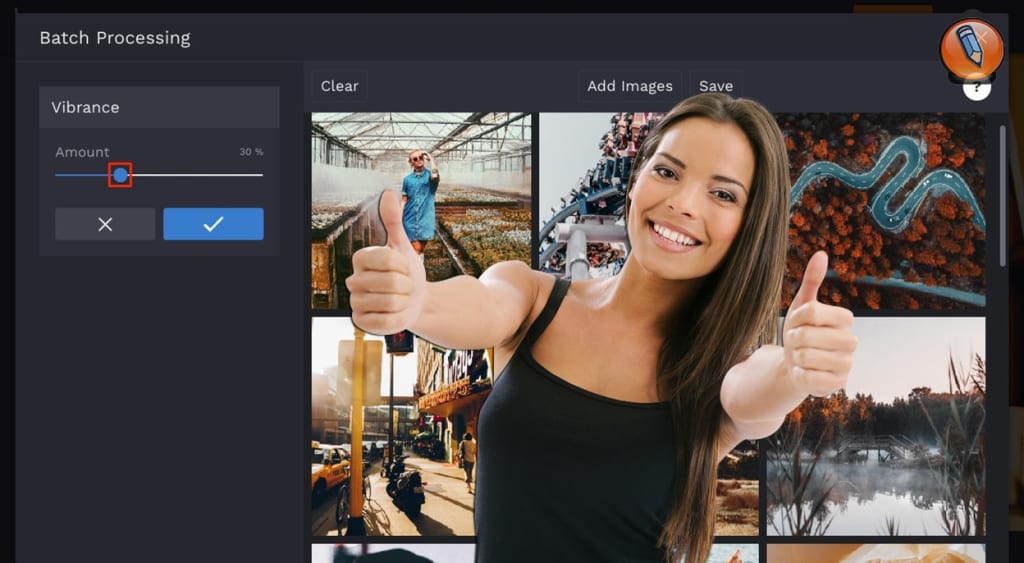1024x563 pixels.
Task: Click the Vibrance panel header
Action: (159, 107)
